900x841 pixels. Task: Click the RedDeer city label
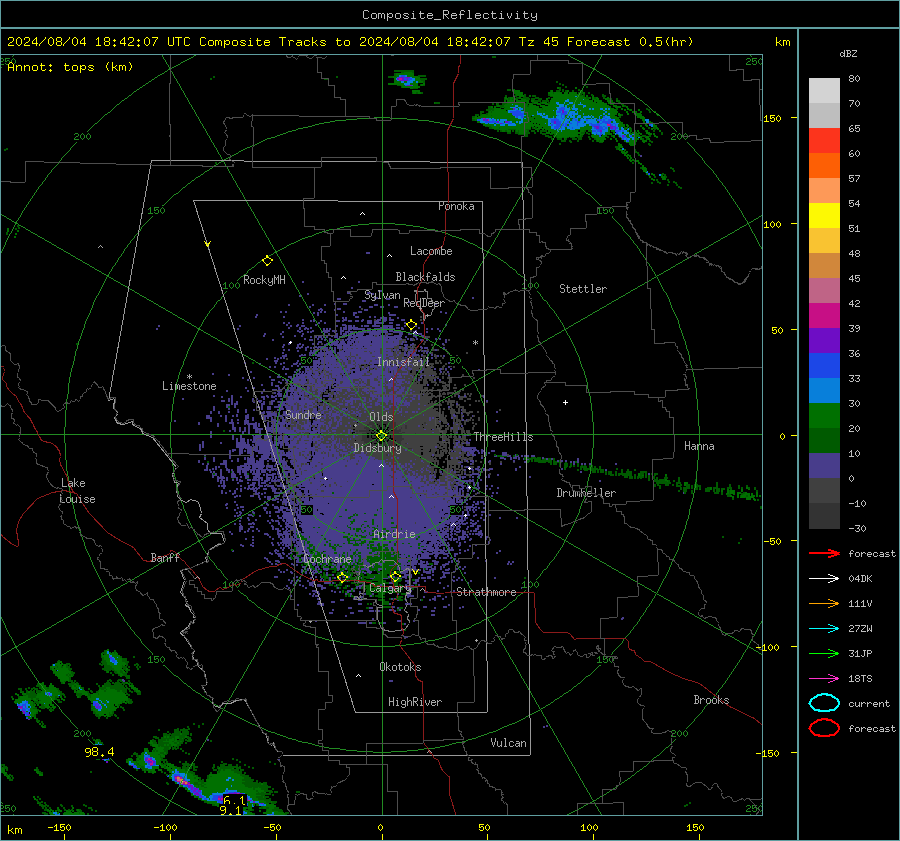tap(424, 303)
